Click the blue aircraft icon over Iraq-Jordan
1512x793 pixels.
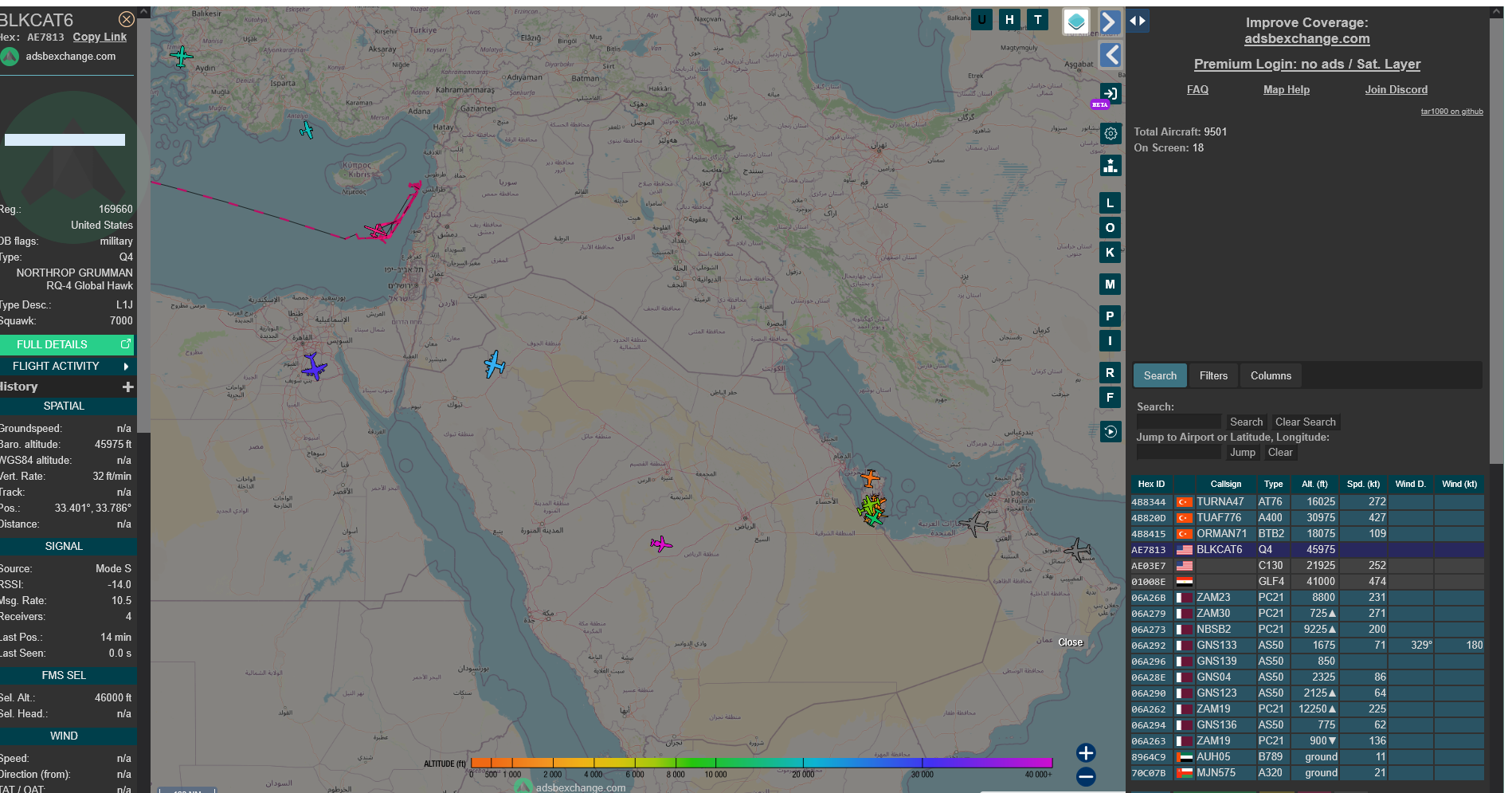pyautogui.click(x=495, y=364)
